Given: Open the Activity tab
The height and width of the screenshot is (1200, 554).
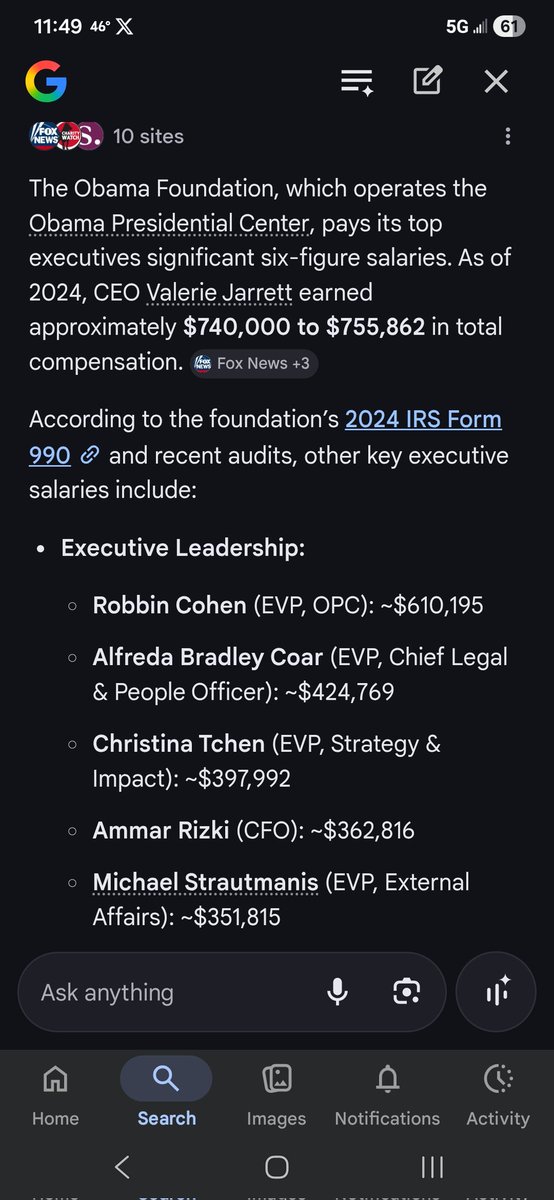Looking at the screenshot, I should (498, 1095).
